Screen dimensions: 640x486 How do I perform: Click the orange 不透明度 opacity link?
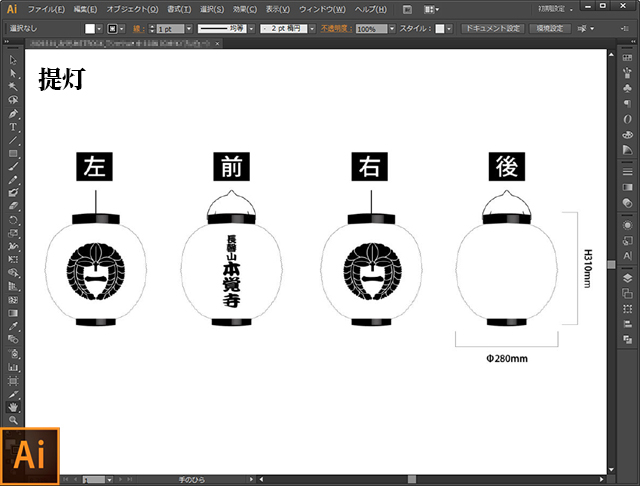(336, 29)
